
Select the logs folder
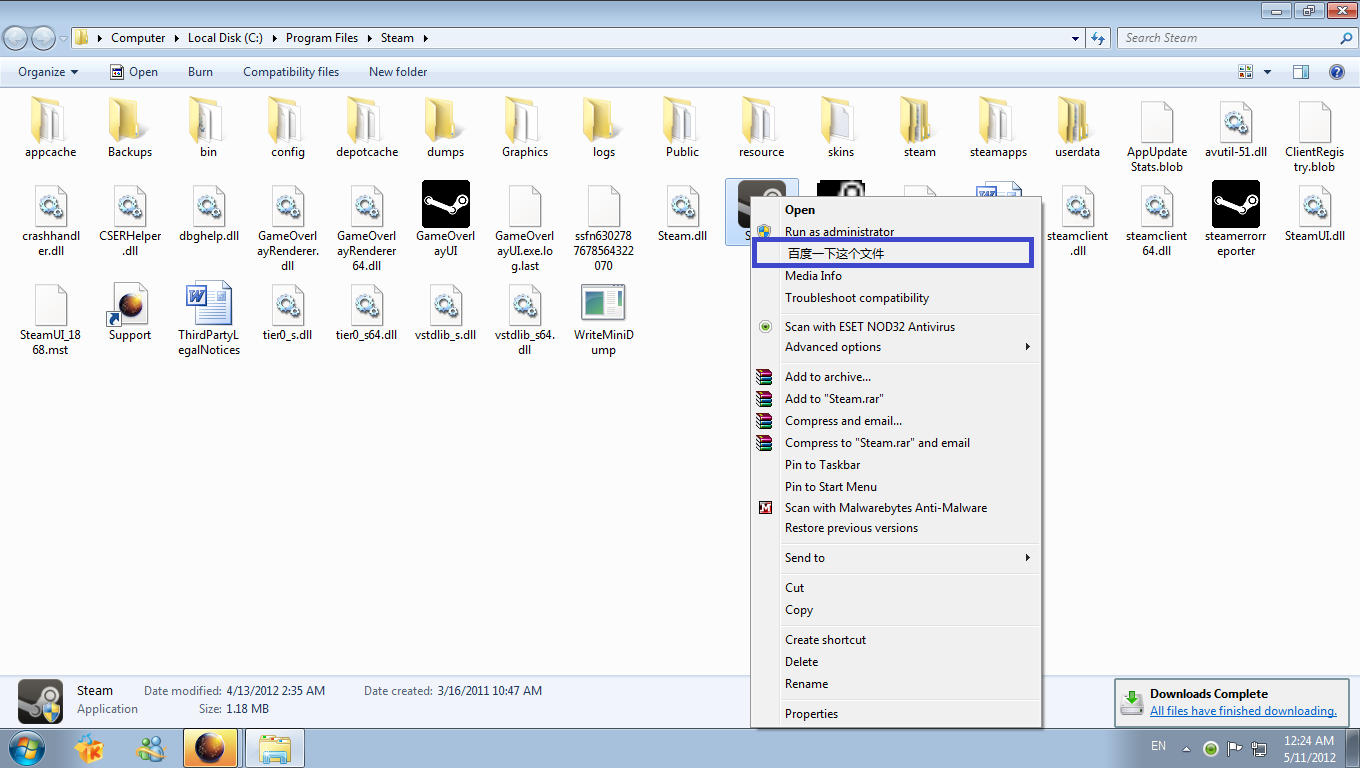coord(604,128)
